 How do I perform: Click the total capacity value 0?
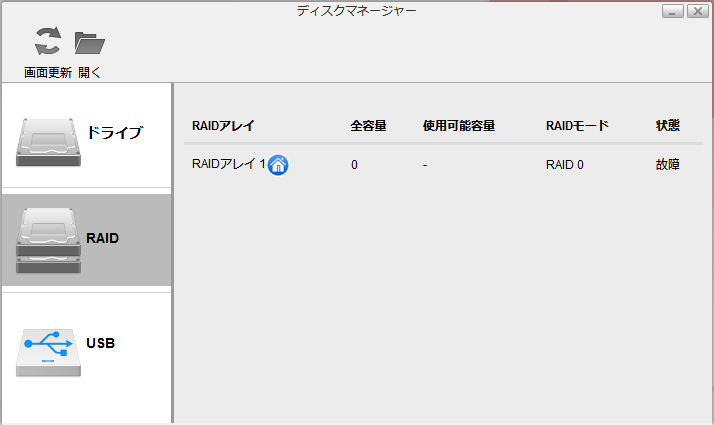(x=354, y=165)
